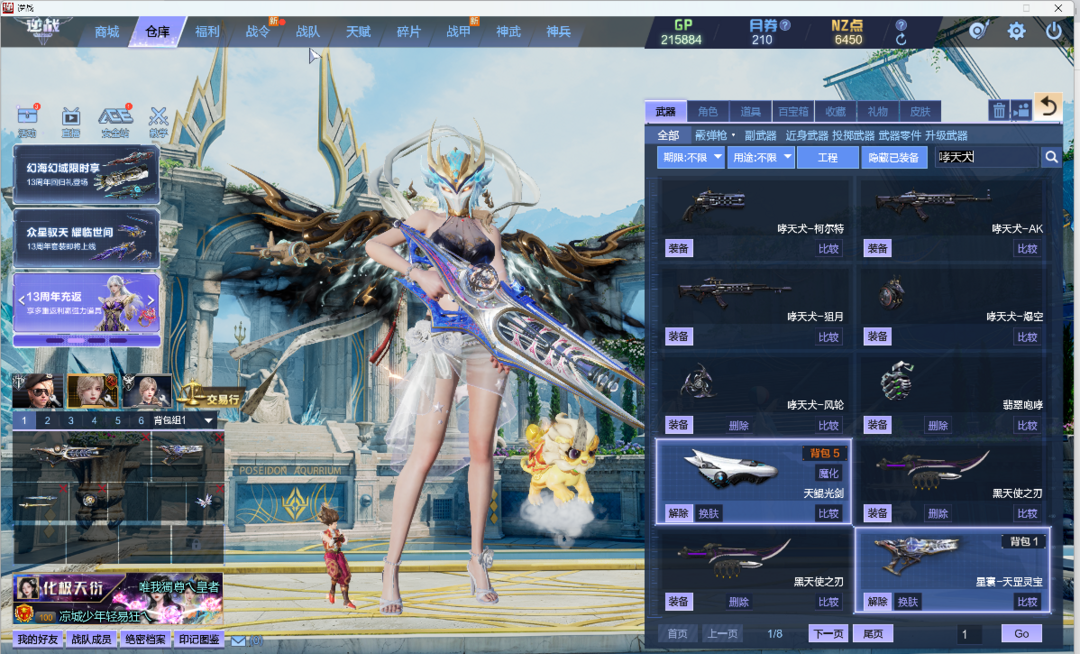Open 印记图鉴
The height and width of the screenshot is (654, 1080).
pyautogui.click(x=199, y=640)
